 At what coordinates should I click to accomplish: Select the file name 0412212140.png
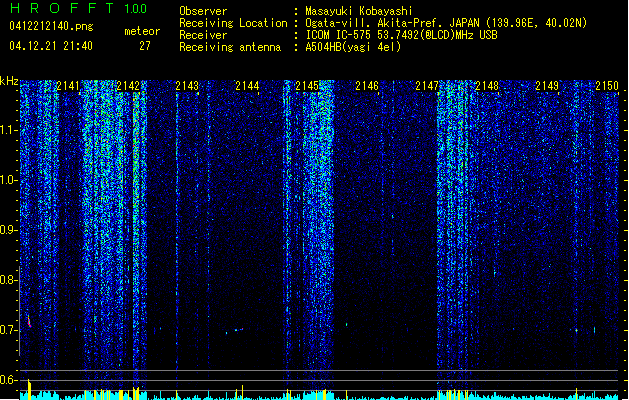[51, 26]
